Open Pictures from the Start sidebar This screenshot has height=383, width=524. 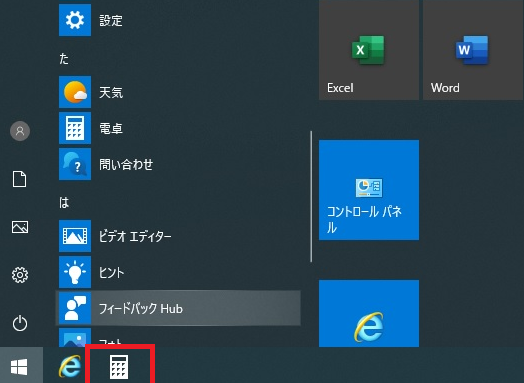coord(20,227)
